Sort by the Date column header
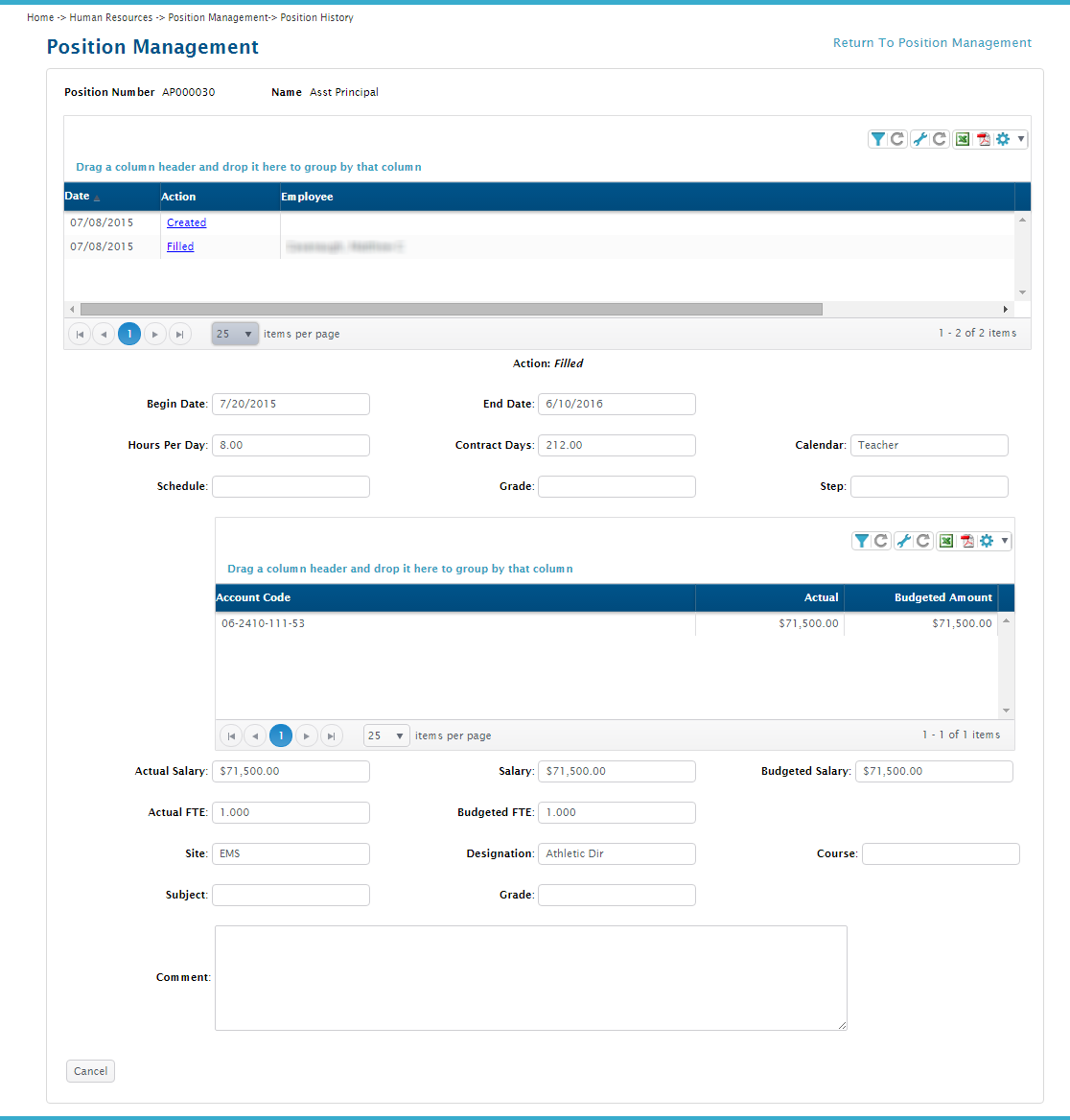The height and width of the screenshot is (1120, 1070). coord(112,197)
